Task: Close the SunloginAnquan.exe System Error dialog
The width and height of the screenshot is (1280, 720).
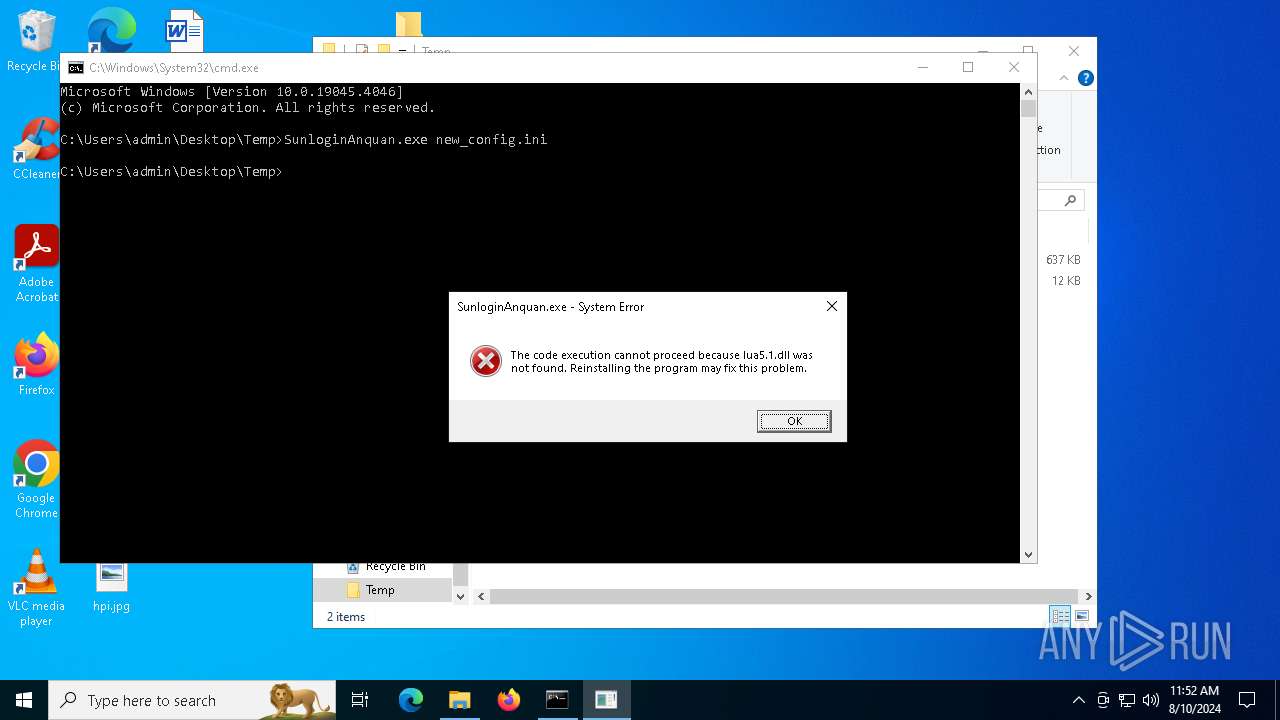Action: [x=831, y=307]
